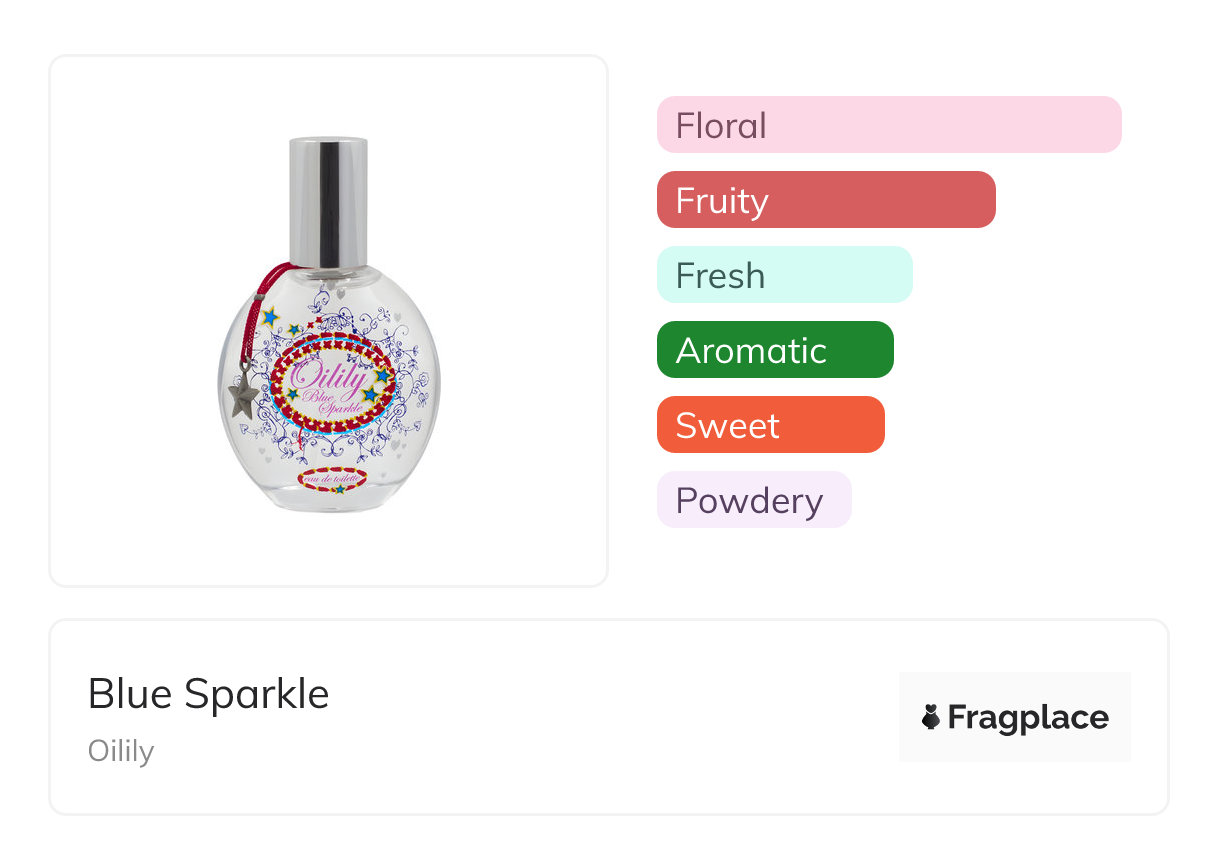
Task: Choose the mint Fresh accord bar
Action: pyautogui.click(x=784, y=275)
